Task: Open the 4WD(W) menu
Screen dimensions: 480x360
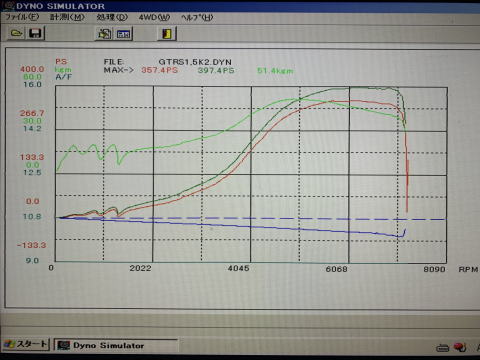Action: (155, 17)
